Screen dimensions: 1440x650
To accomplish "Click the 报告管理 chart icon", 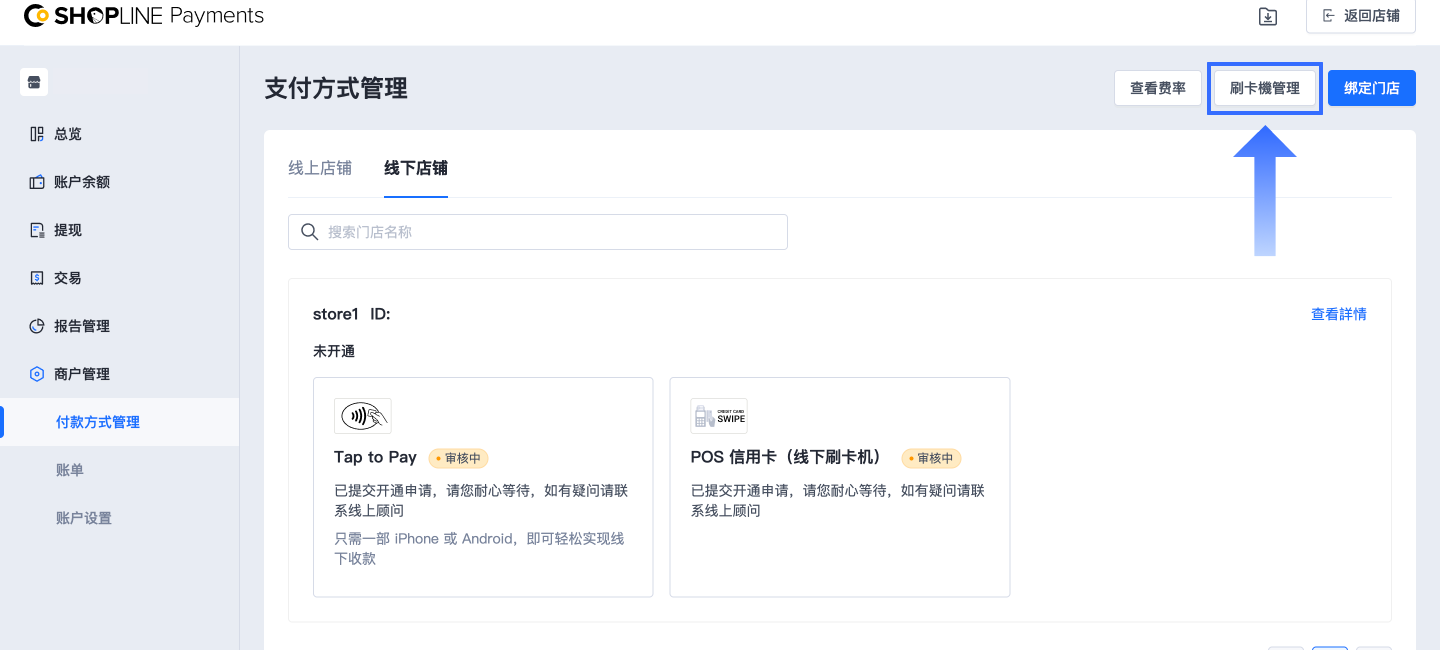I will [x=37, y=326].
